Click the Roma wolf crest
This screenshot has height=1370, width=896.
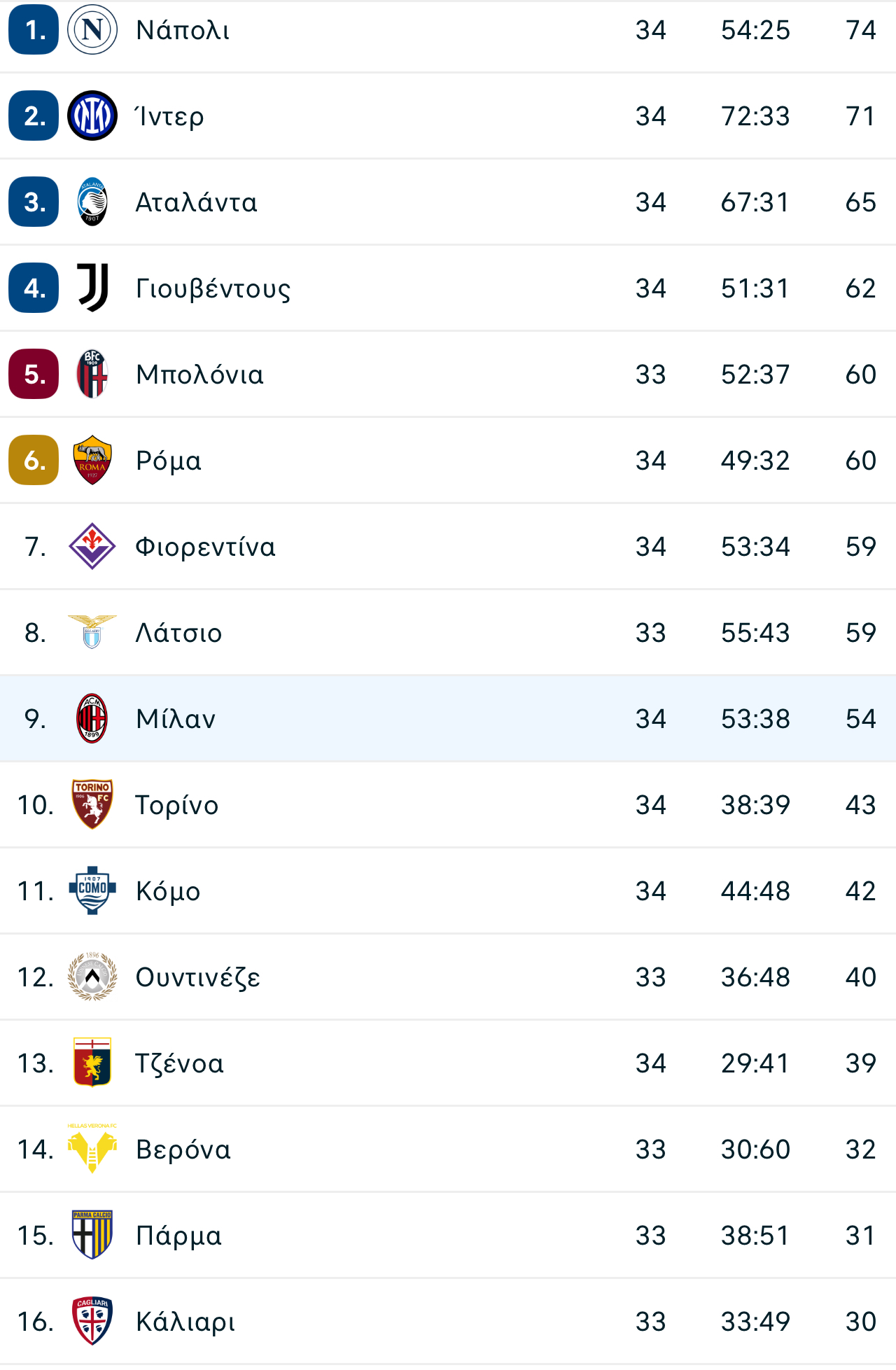click(92, 460)
